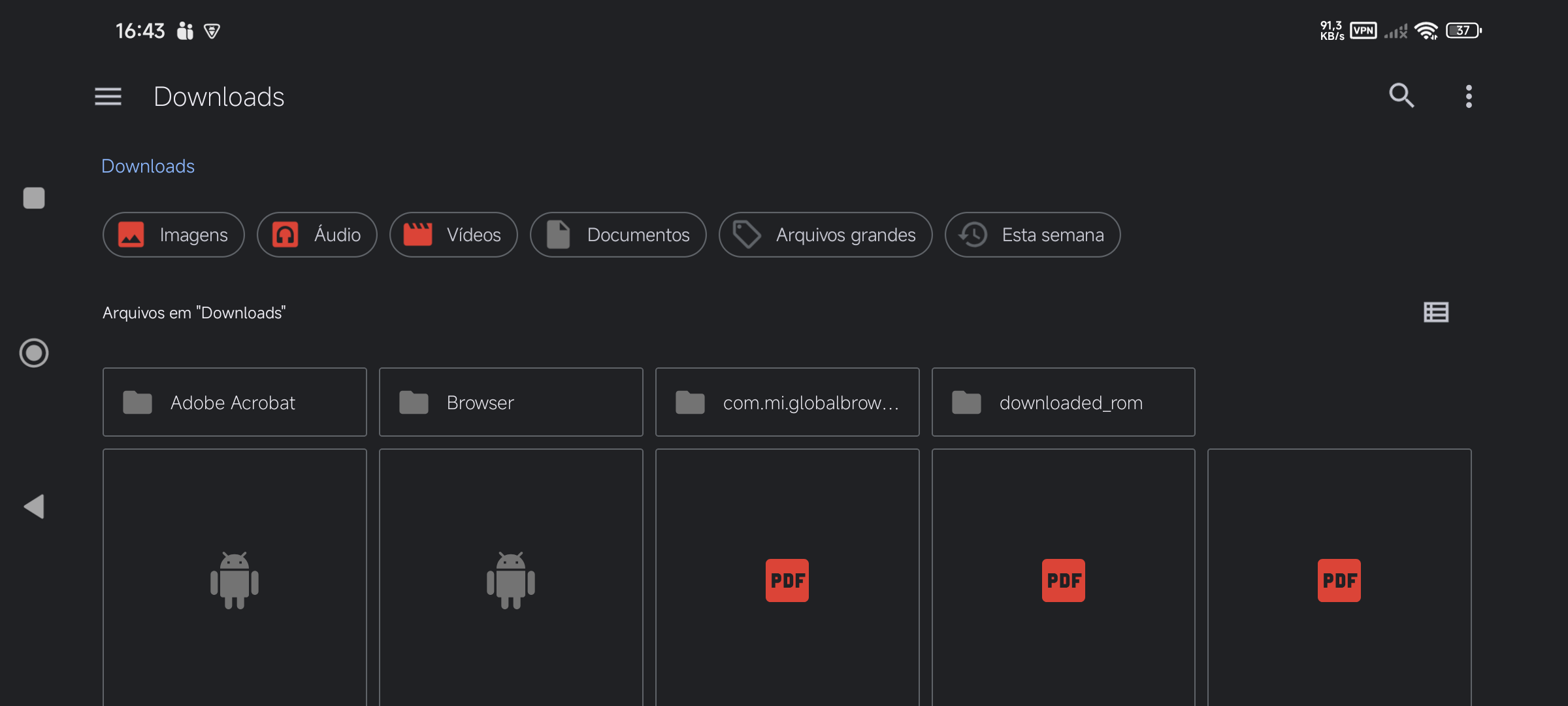Click the Downloads breadcrumb link
Image resolution: width=1568 pixels, height=706 pixels.
point(148,166)
